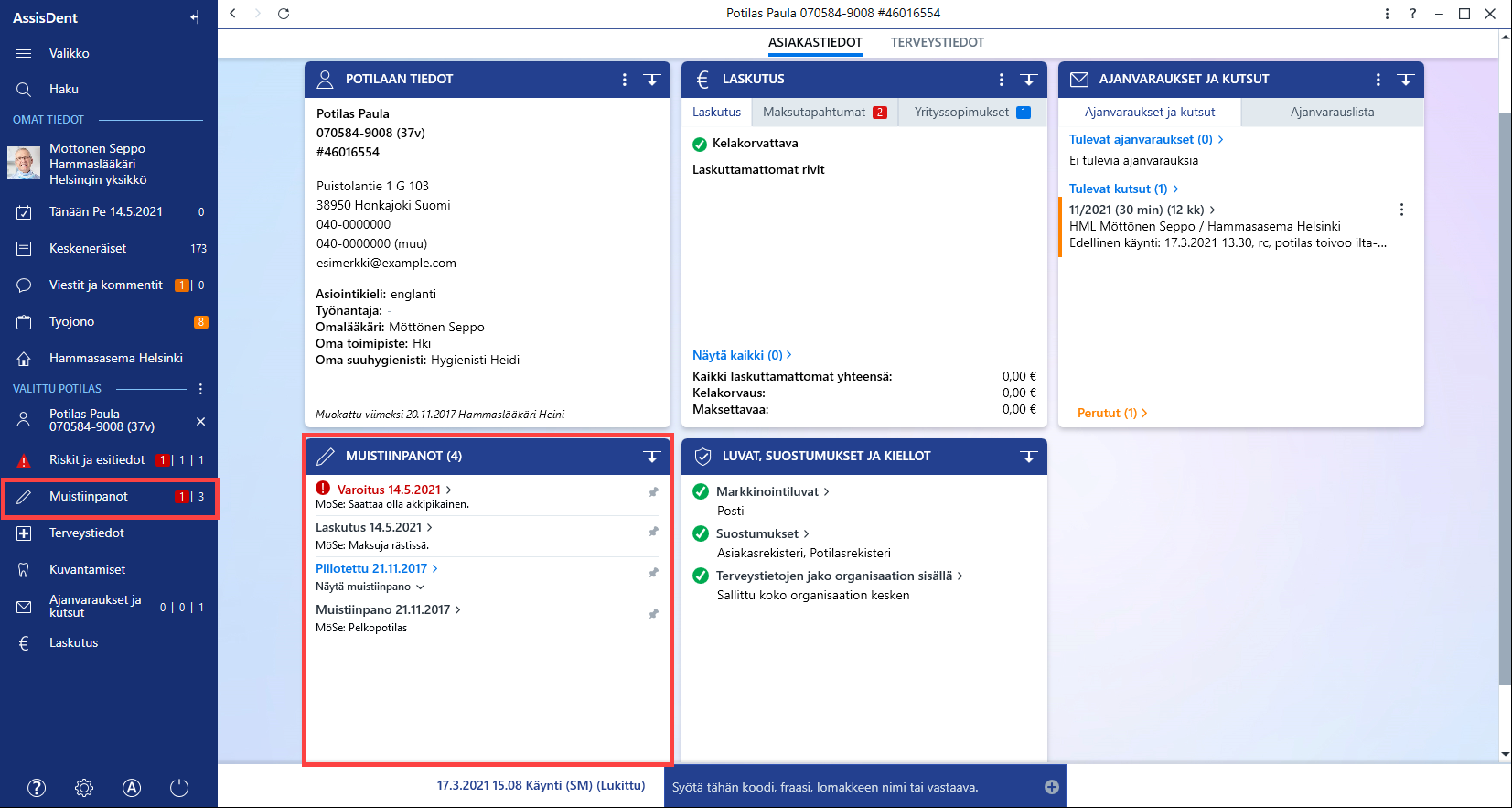Toggle pin on Varoitus 14.5.2021 note
This screenshot has width=1512, height=808.
pos(653,491)
